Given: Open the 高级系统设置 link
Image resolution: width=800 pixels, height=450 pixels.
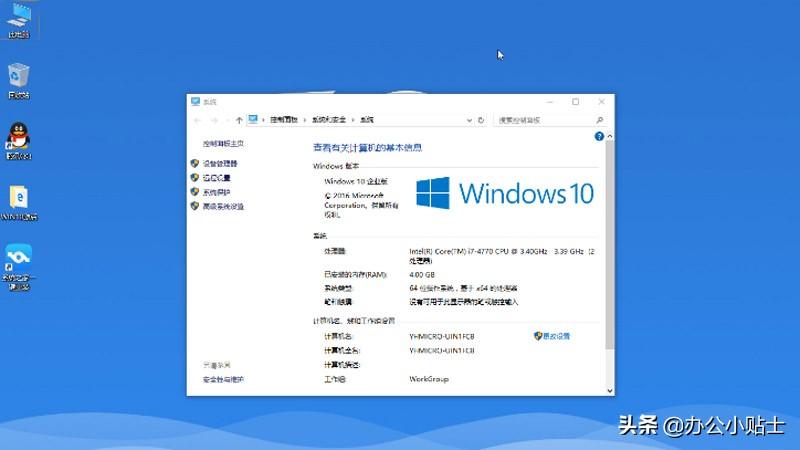Looking at the screenshot, I should 223,207.
